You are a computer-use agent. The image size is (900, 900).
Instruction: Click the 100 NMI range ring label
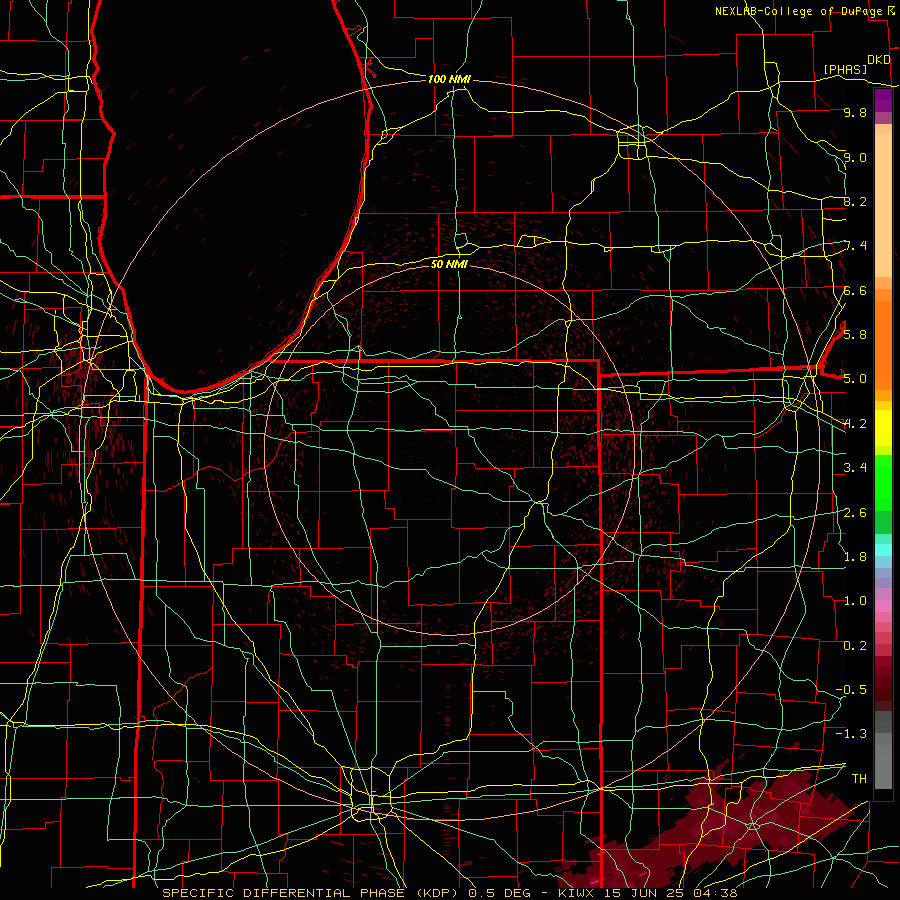[449, 79]
